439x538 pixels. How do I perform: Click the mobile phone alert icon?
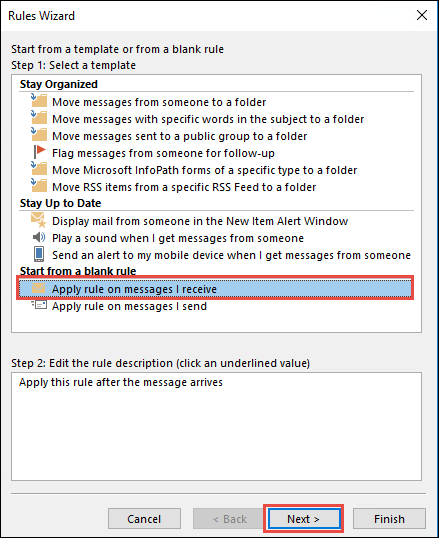coord(39,254)
